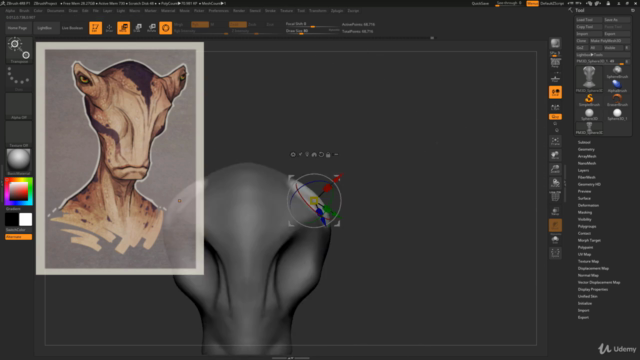Select the Sphere3D_1 tool thumbnail
Viewport: 640px width, 360px height.
[617, 114]
